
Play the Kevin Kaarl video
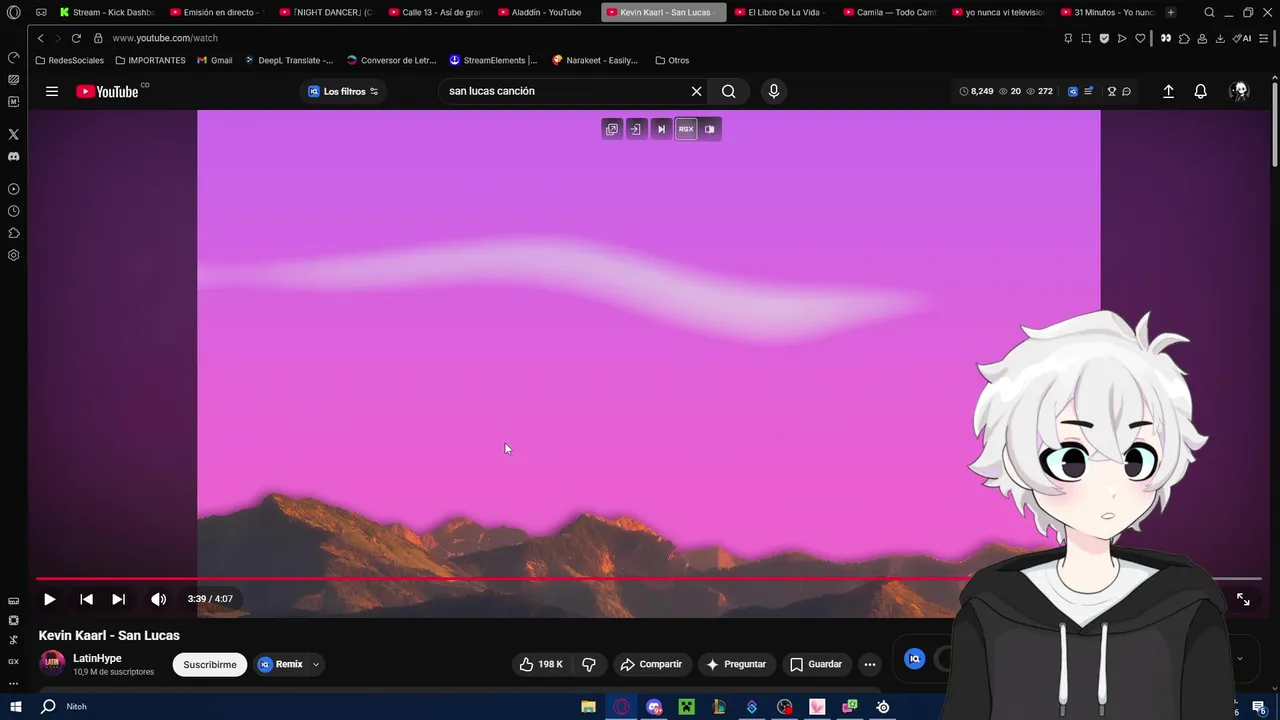point(49,599)
